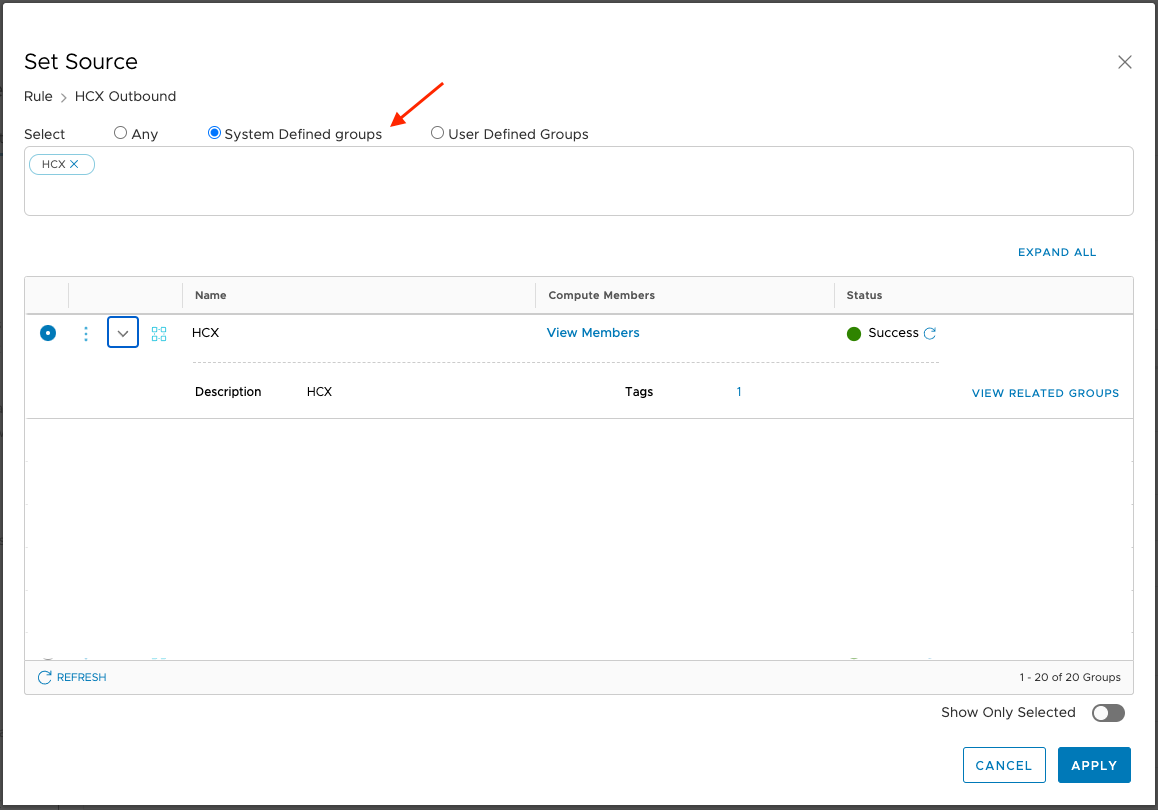Apply the source selection
Screen dimensions: 1158x810
tap(1094, 765)
